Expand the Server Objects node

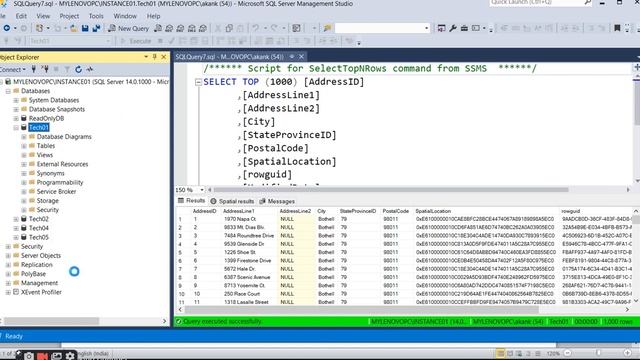(8, 256)
